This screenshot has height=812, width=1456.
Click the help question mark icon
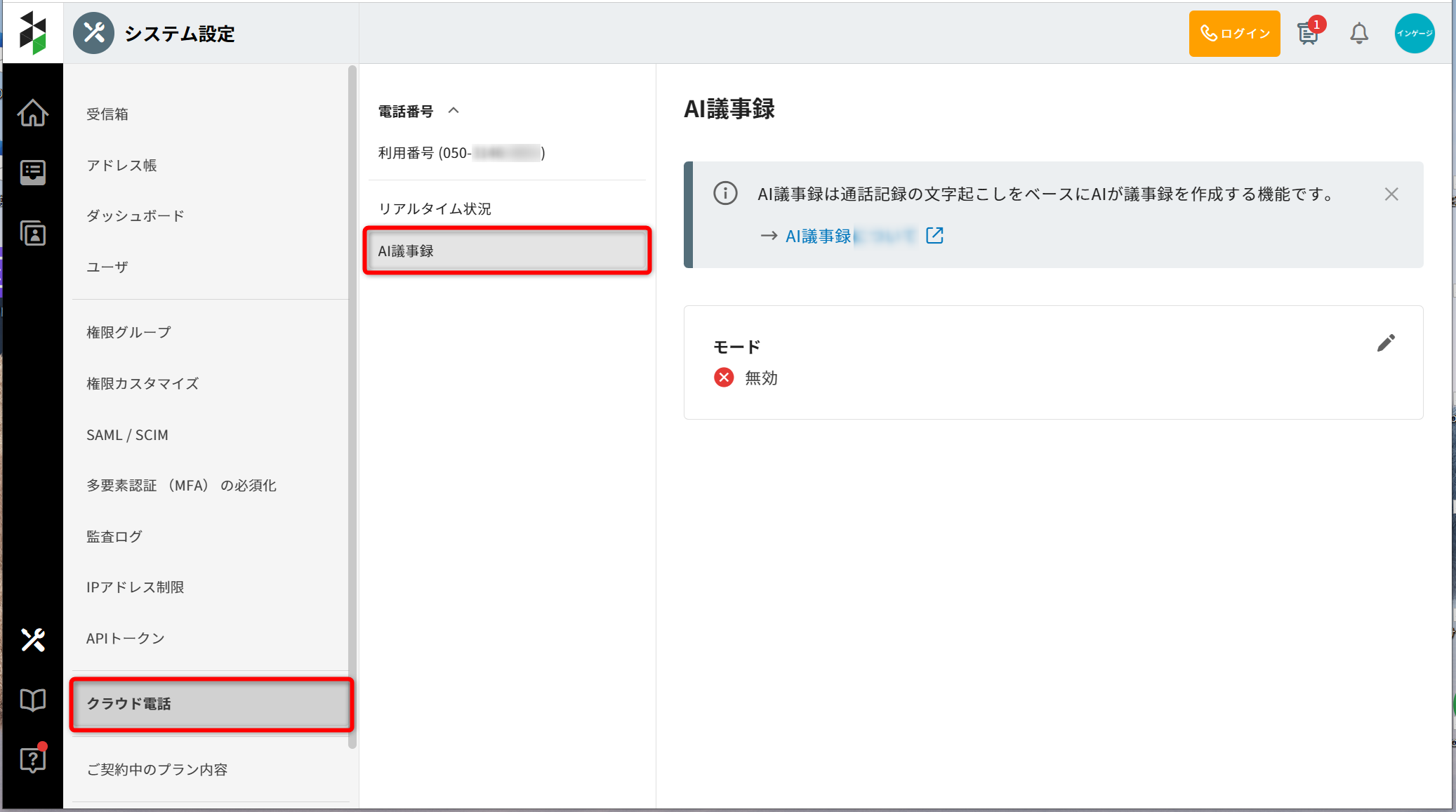(x=33, y=759)
